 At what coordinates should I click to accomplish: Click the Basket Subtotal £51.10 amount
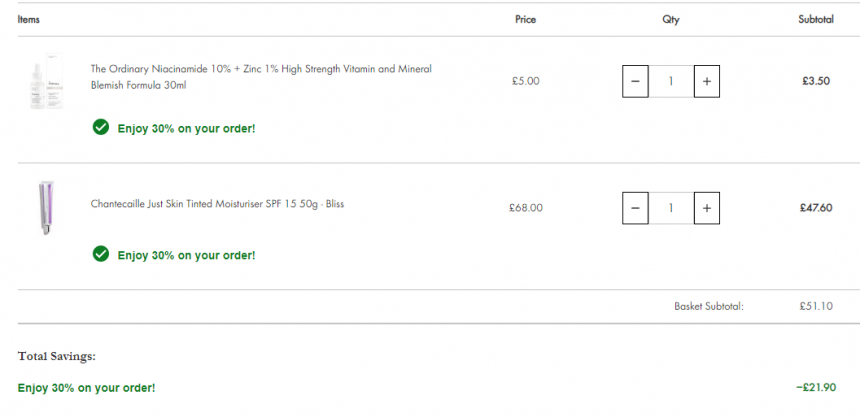tap(816, 306)
